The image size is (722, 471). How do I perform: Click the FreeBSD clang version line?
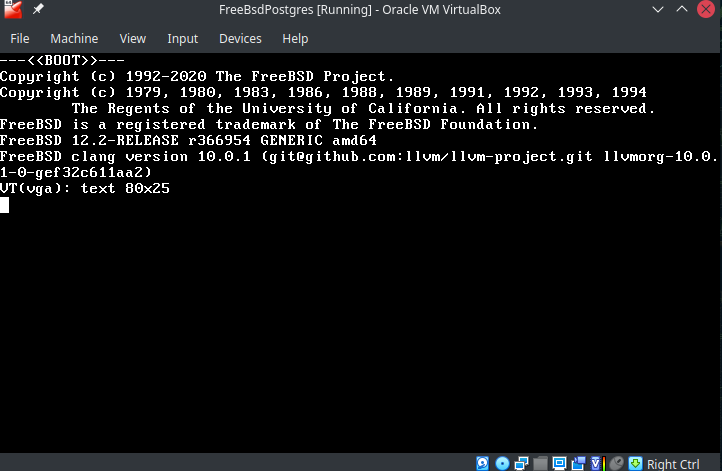click(359, 157)
